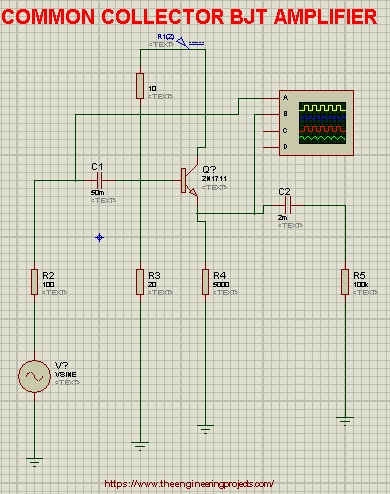Click the blue origin crosshair marker

(x=99, y=238)
